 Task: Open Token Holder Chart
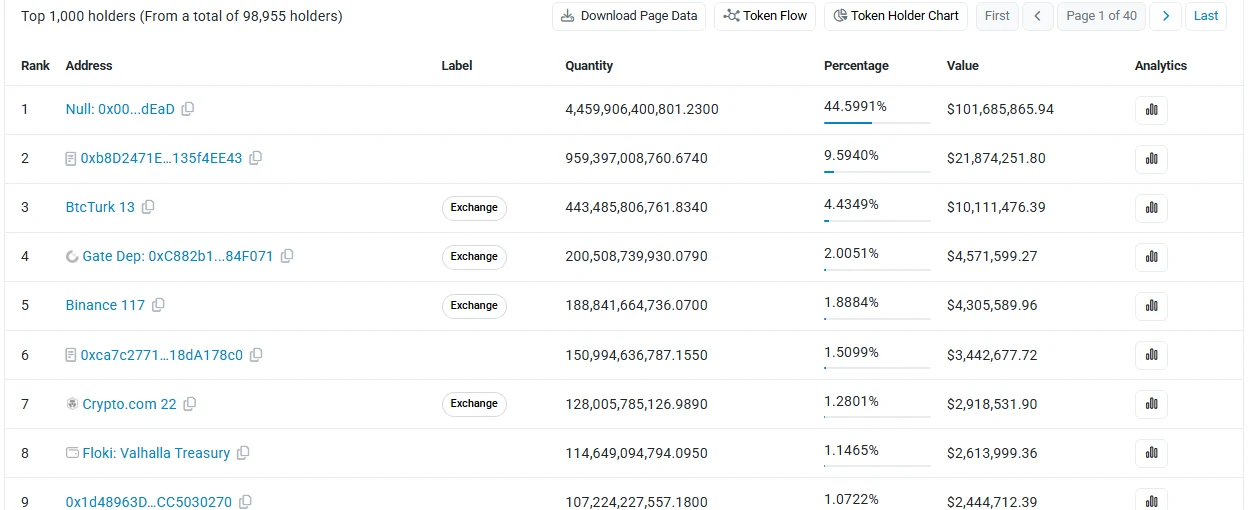(896, 16)
